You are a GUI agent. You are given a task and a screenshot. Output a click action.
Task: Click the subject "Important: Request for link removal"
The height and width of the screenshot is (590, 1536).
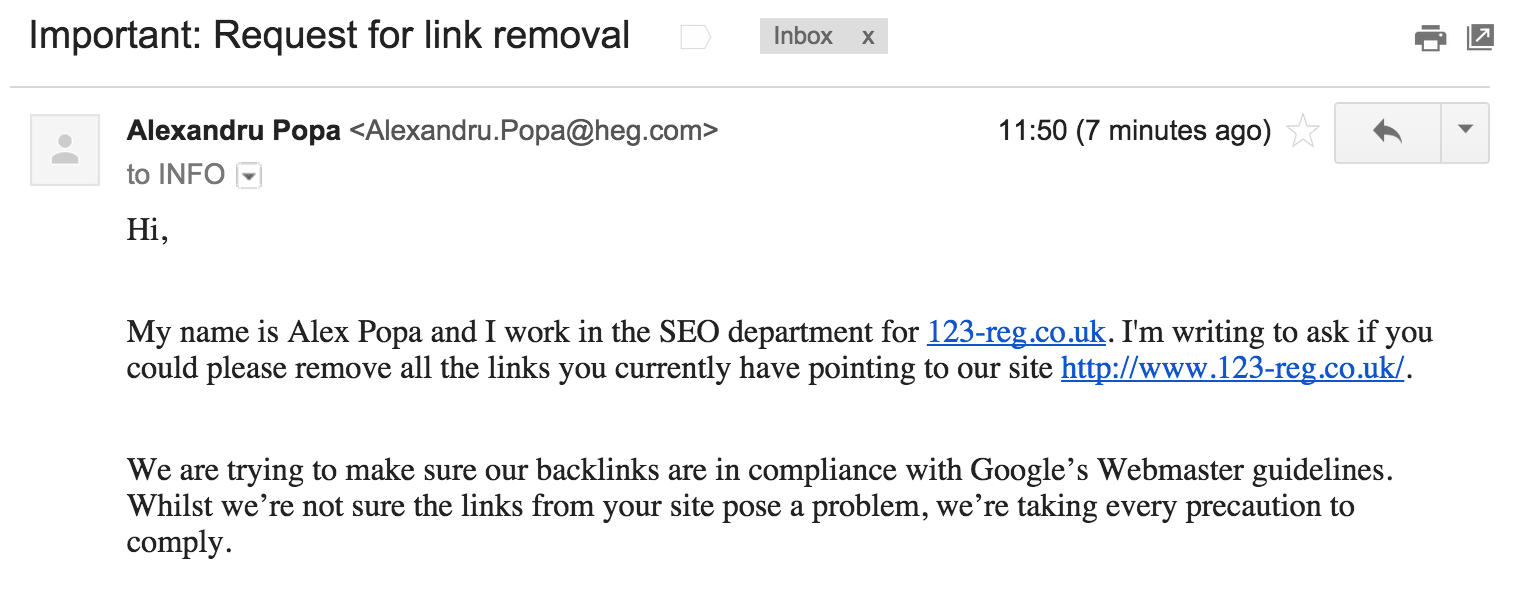(x=330, y=37)
